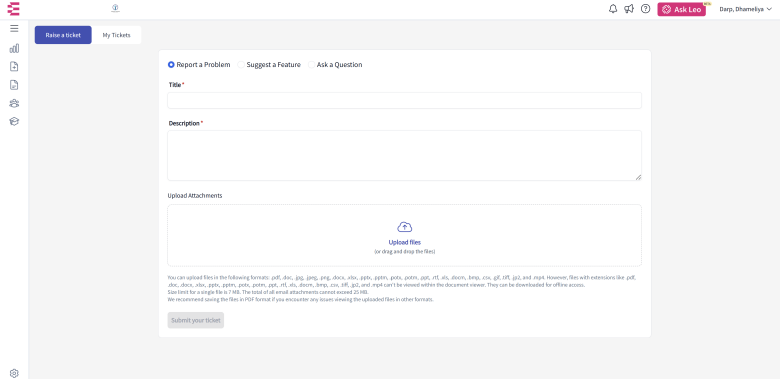Click the pink app logo icon

tap(14, 8)
